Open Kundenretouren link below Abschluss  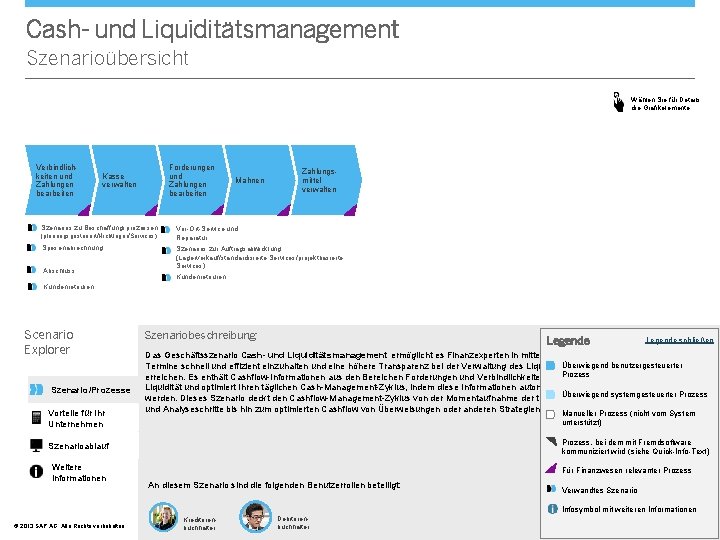(x=69, y=287)
